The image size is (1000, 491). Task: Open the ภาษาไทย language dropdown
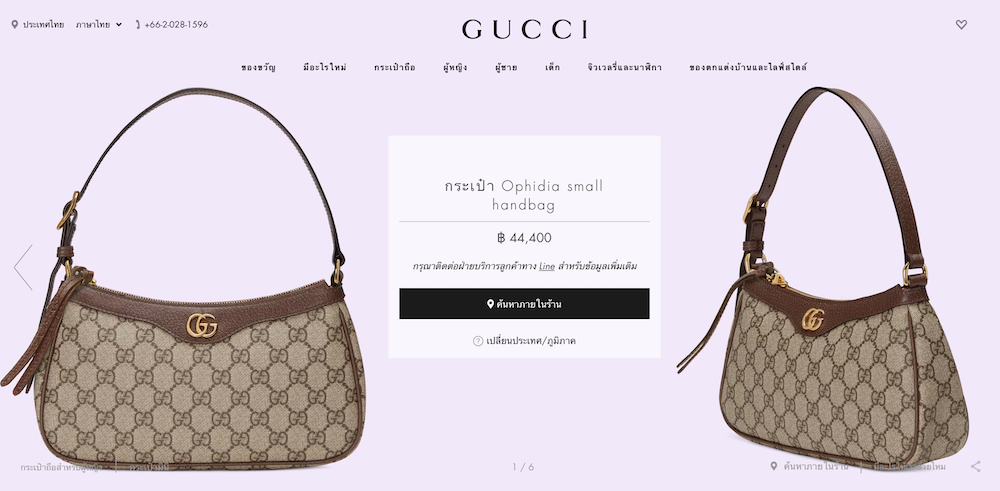pyautogui.click(x=99, y=25)
